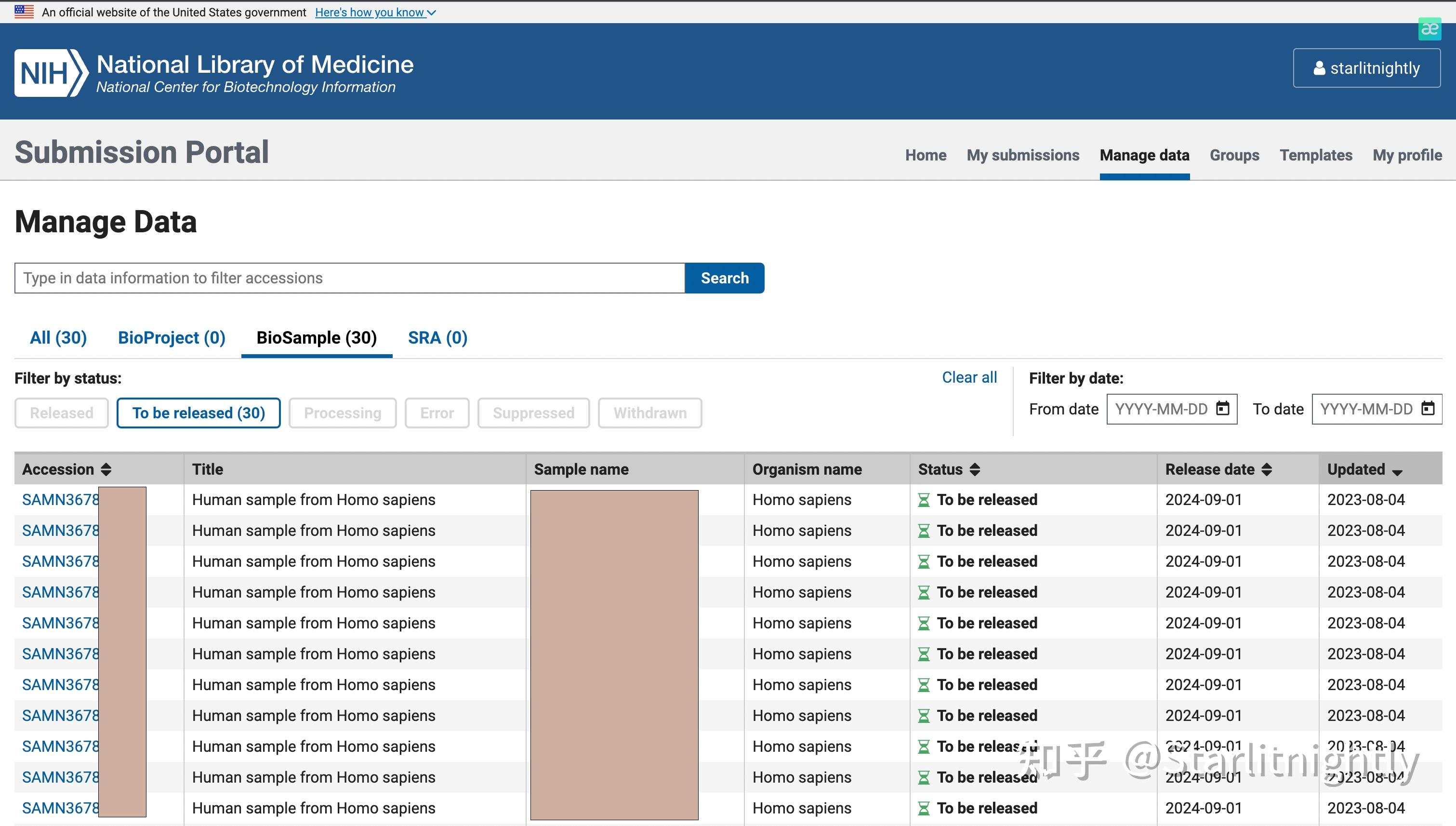Toggle the Processing status filter
This screenshot has width=1456, height=826.
pyautogui.click(x=342, y=413)
